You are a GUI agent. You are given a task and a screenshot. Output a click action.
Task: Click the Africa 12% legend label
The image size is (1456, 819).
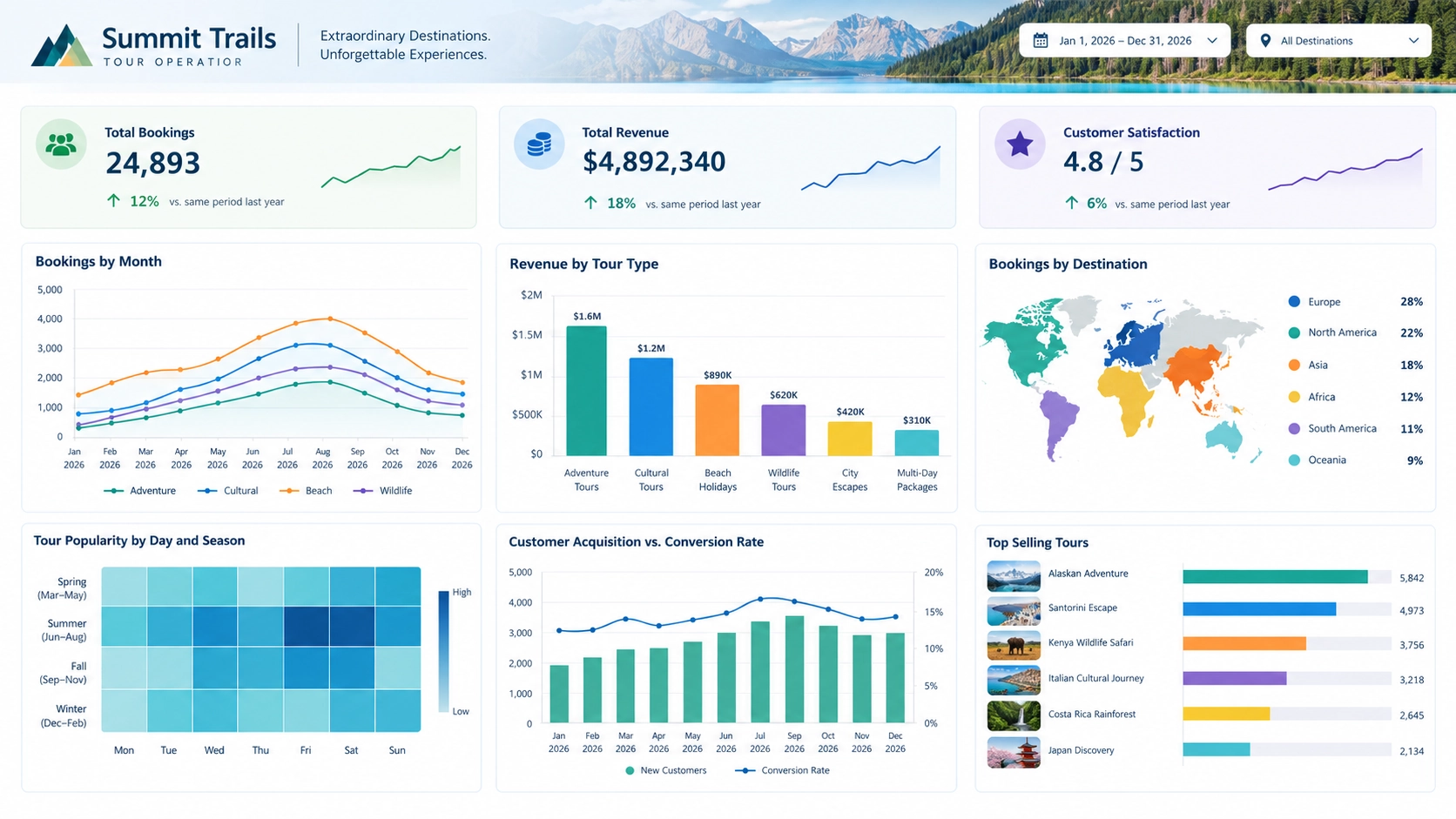[x=1321, y=397]
